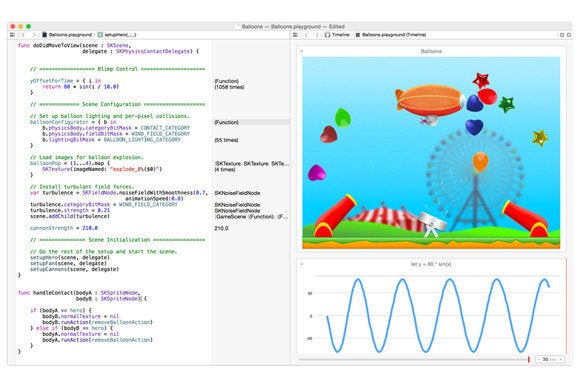
Task: Click the red star balloon
Action: [481, 80]
